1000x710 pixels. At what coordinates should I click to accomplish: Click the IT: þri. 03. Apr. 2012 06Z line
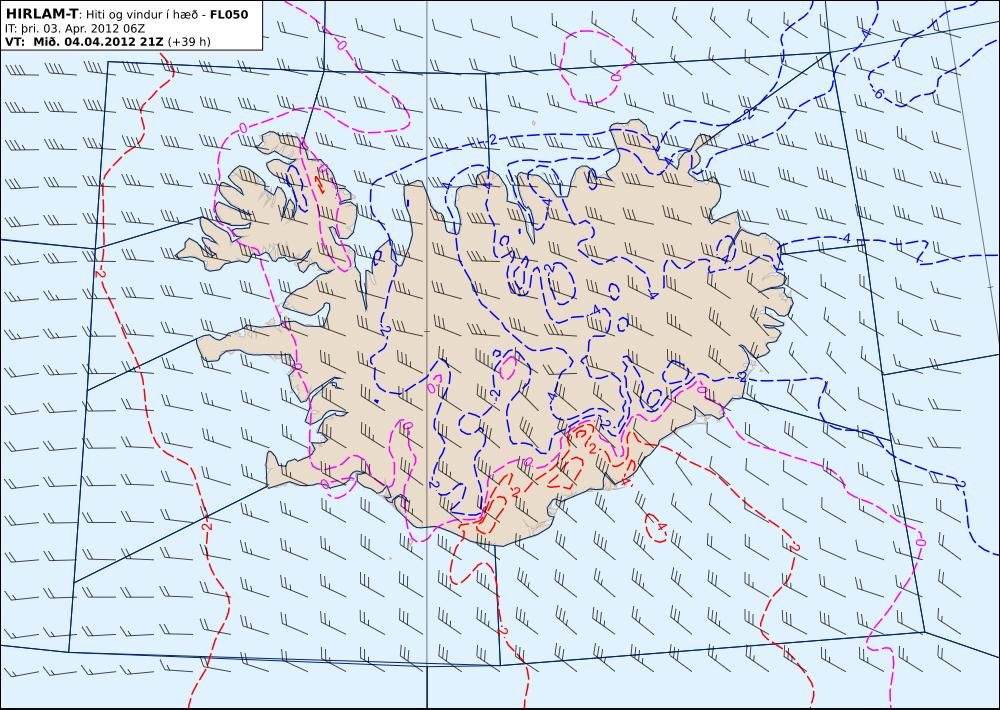click(x=74, y=28)
